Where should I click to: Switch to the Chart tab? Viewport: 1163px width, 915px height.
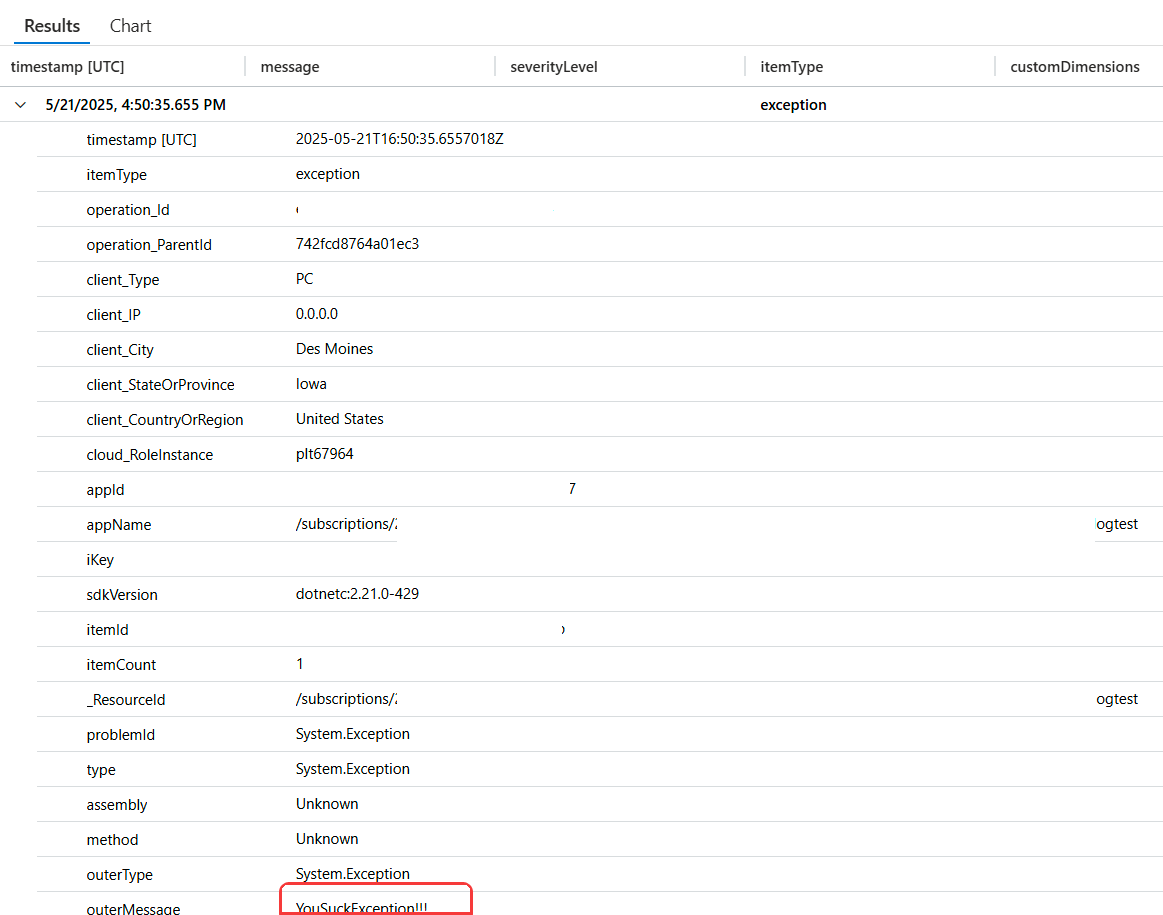pyautogui.click(x=131, y=26)
